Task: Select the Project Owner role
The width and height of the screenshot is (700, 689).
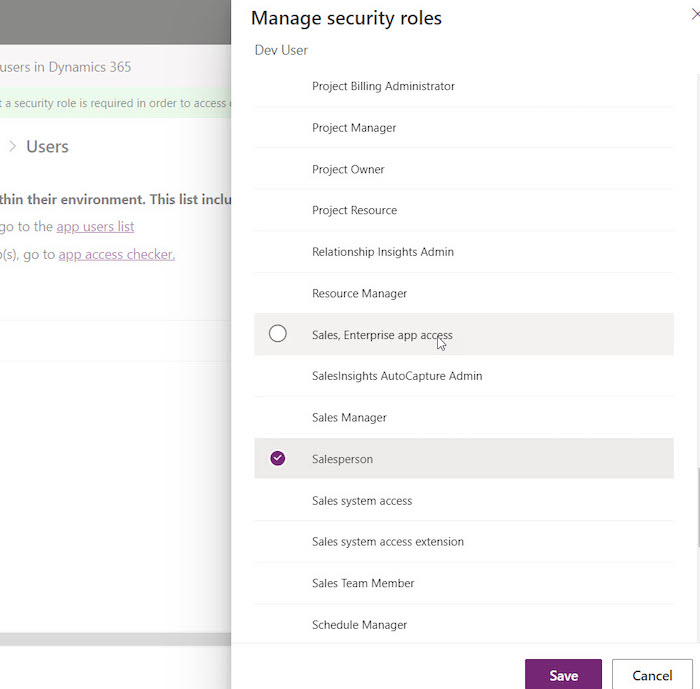Action: (464, 169)
